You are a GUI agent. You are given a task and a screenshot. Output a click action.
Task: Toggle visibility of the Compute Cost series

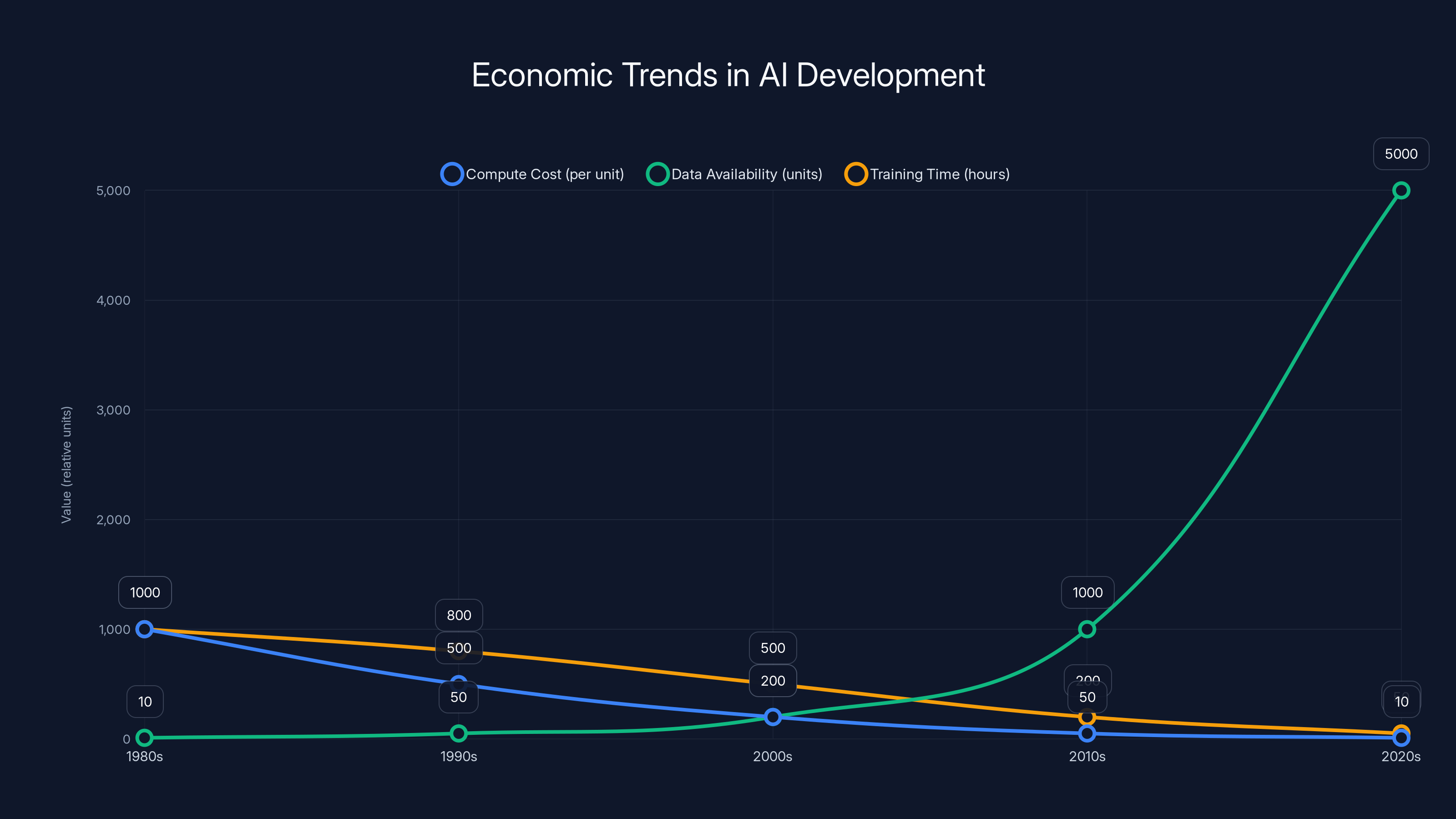click(544, 174)
